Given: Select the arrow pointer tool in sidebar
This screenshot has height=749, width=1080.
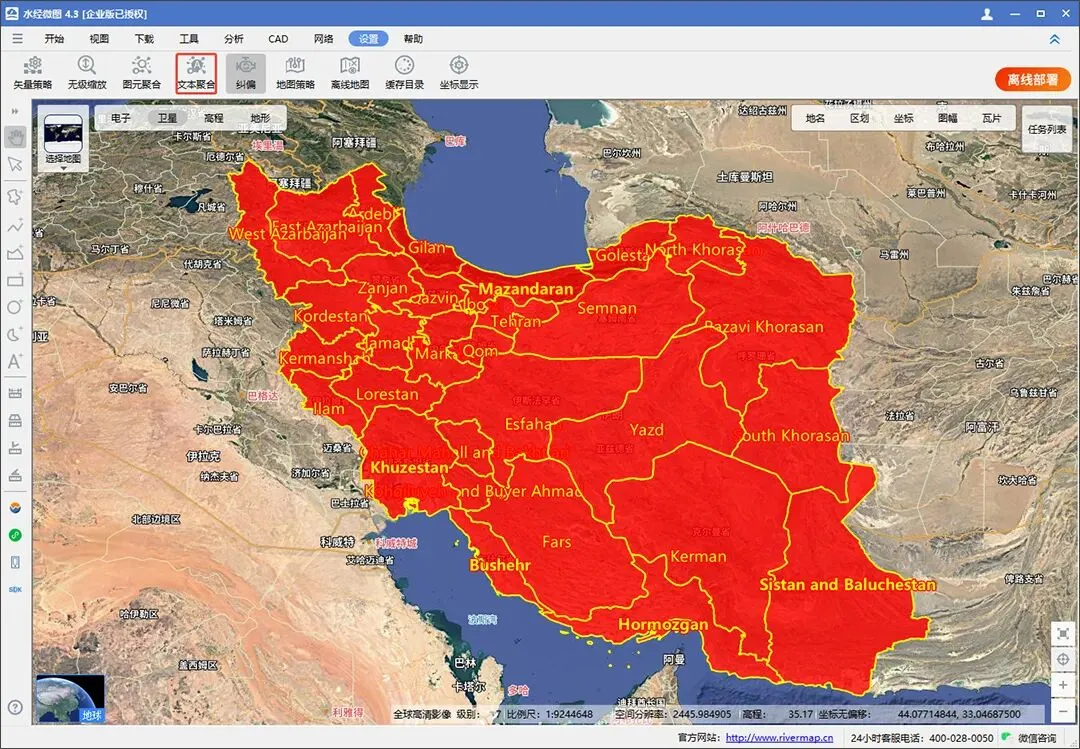Looking at the screenshot, I should [15, 164].
